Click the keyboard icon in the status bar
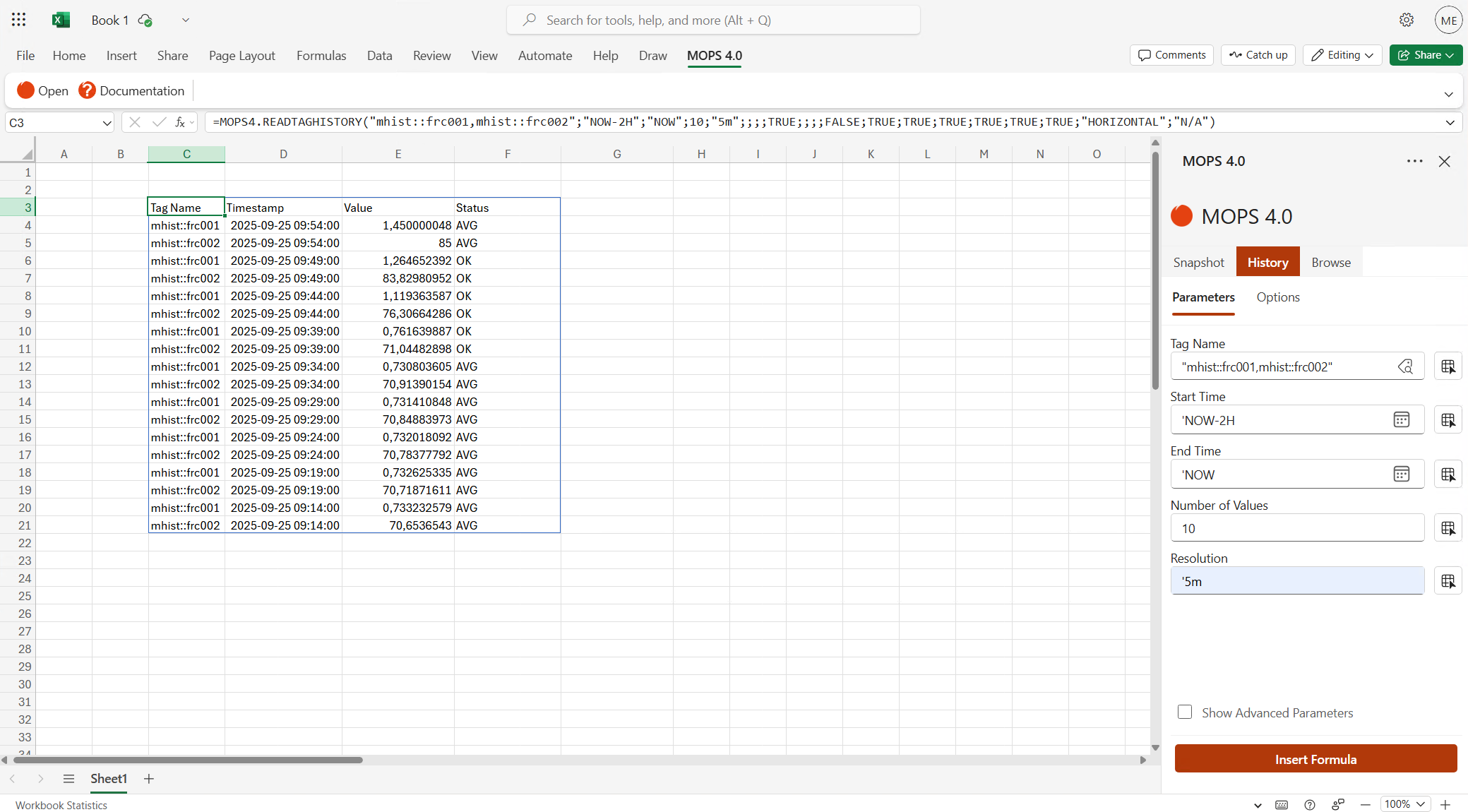Image resolution: width=1468 pixels, height=812 pixels. tap(1282, 804)
